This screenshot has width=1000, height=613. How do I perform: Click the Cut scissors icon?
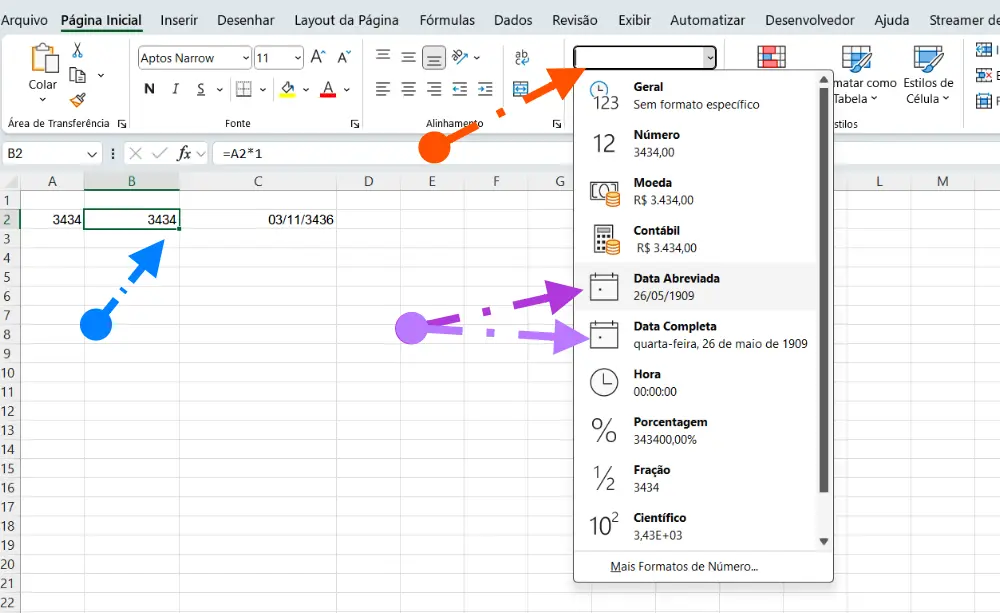point(77,51)
